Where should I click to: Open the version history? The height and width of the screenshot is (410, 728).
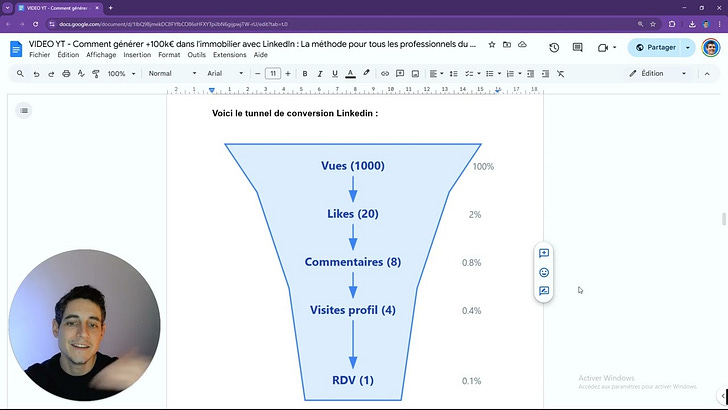(x=554, y=47)
